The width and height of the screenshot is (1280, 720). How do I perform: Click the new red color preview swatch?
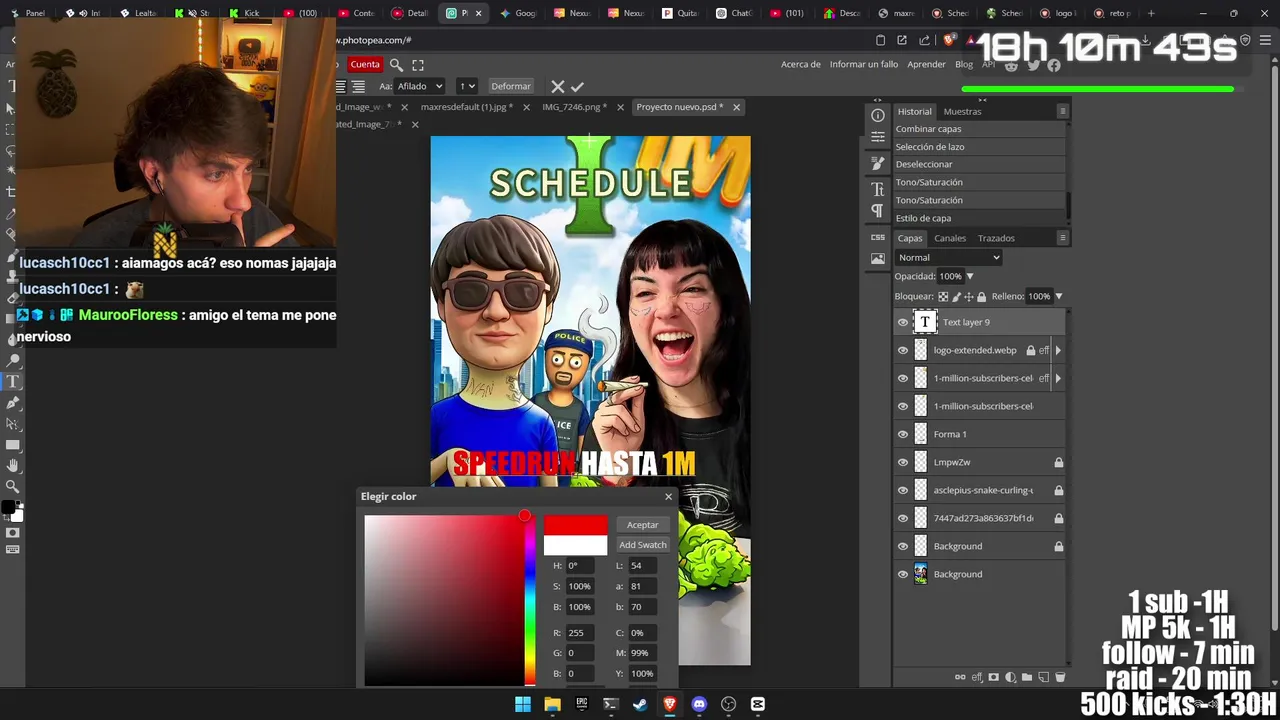tap(575, 526)
